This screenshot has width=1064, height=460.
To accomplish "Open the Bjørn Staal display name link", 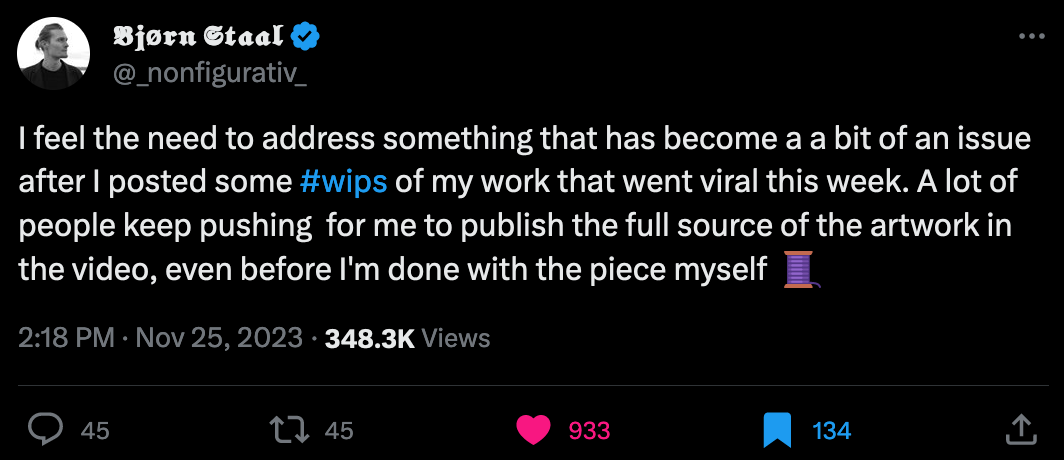I will [199, 38].
